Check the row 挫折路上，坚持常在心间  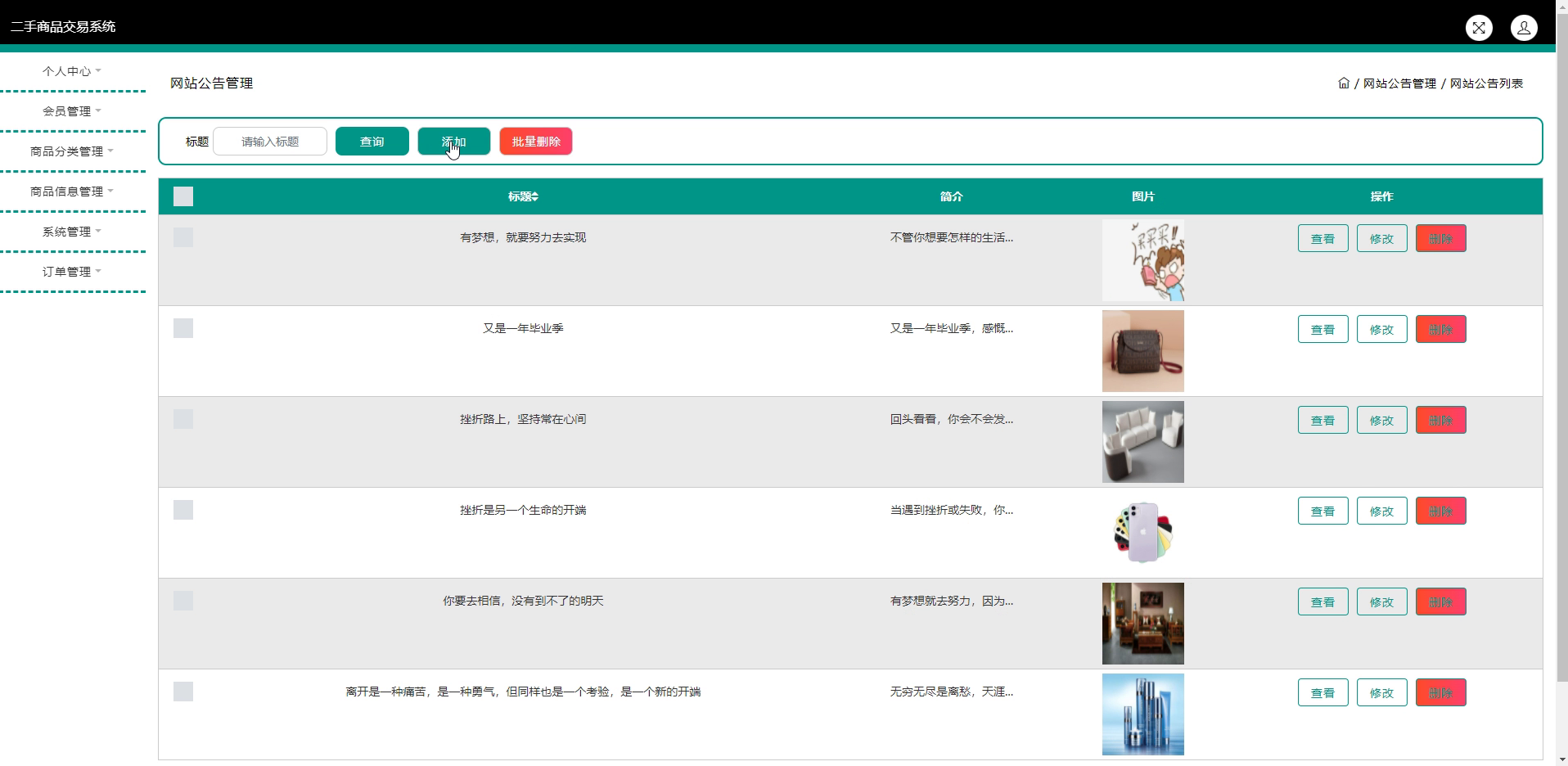pos(183,419)
